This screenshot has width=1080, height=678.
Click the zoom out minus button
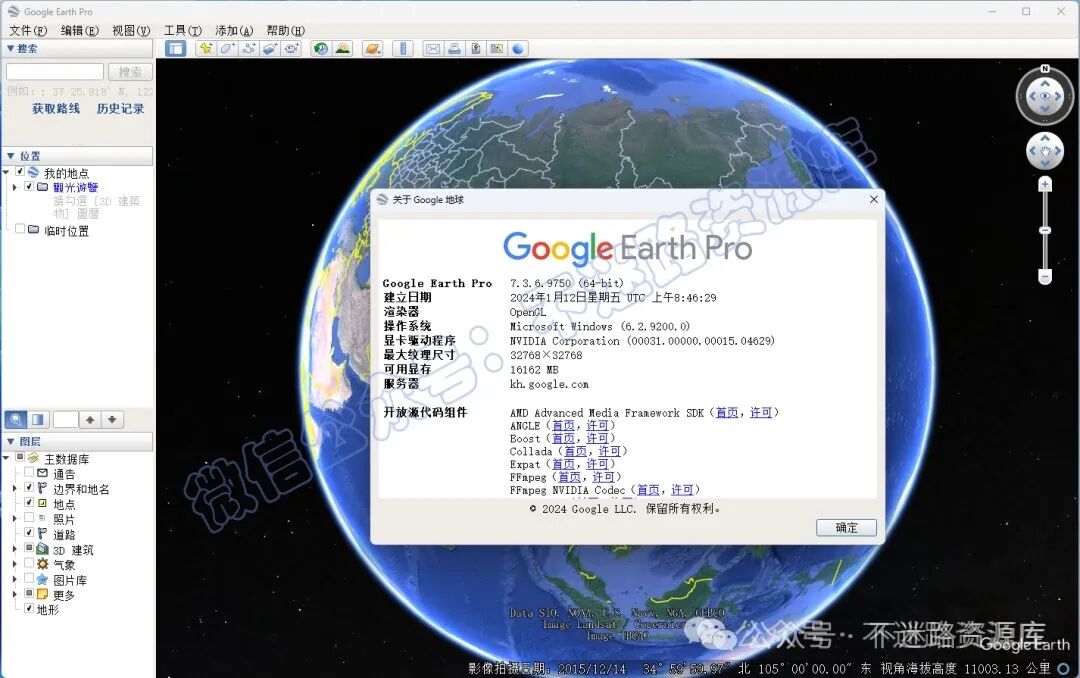click(1045, 277)
